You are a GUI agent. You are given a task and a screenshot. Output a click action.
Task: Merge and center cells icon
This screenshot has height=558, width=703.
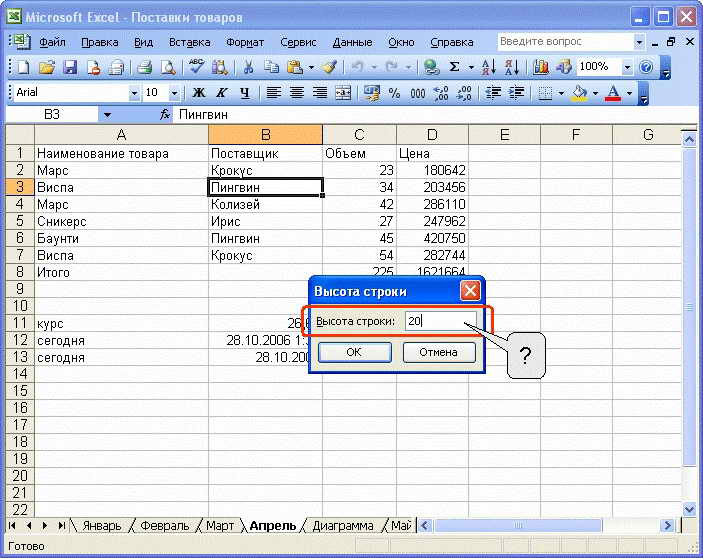(343, 93)
